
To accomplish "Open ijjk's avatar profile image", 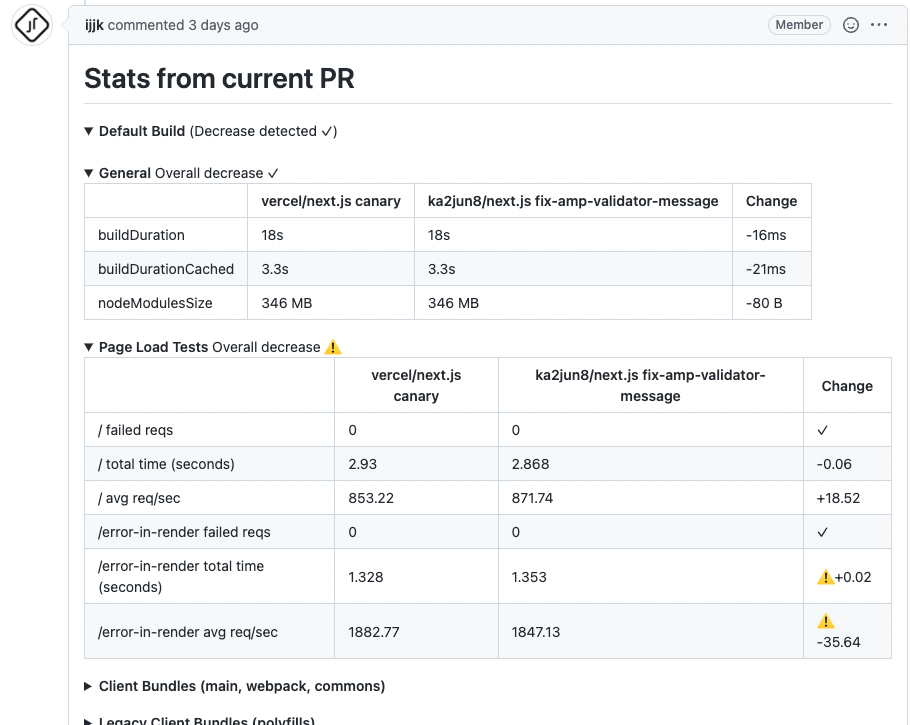I will 32,25.
